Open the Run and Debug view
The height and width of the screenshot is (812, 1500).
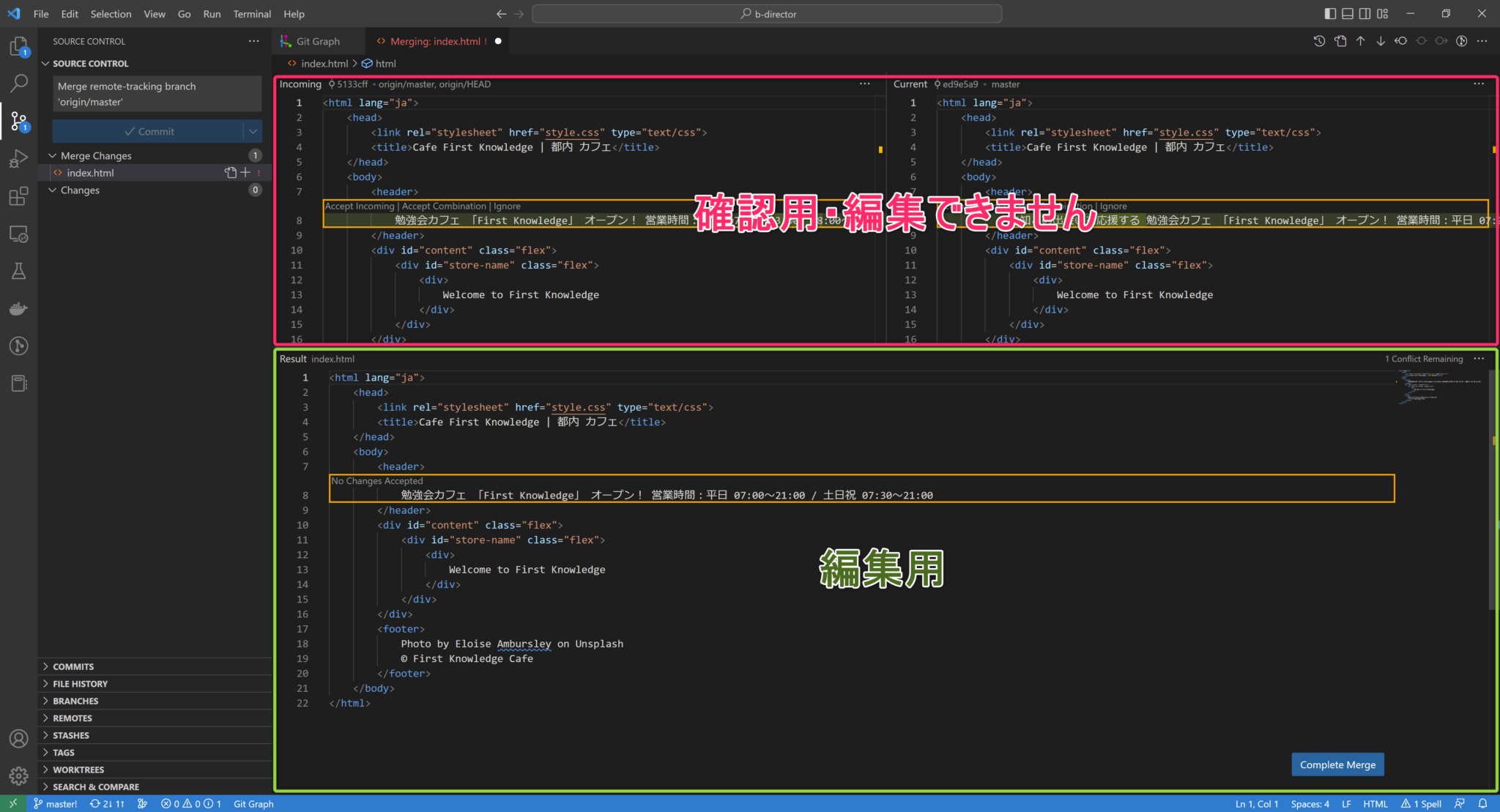(x=18, y=158)
